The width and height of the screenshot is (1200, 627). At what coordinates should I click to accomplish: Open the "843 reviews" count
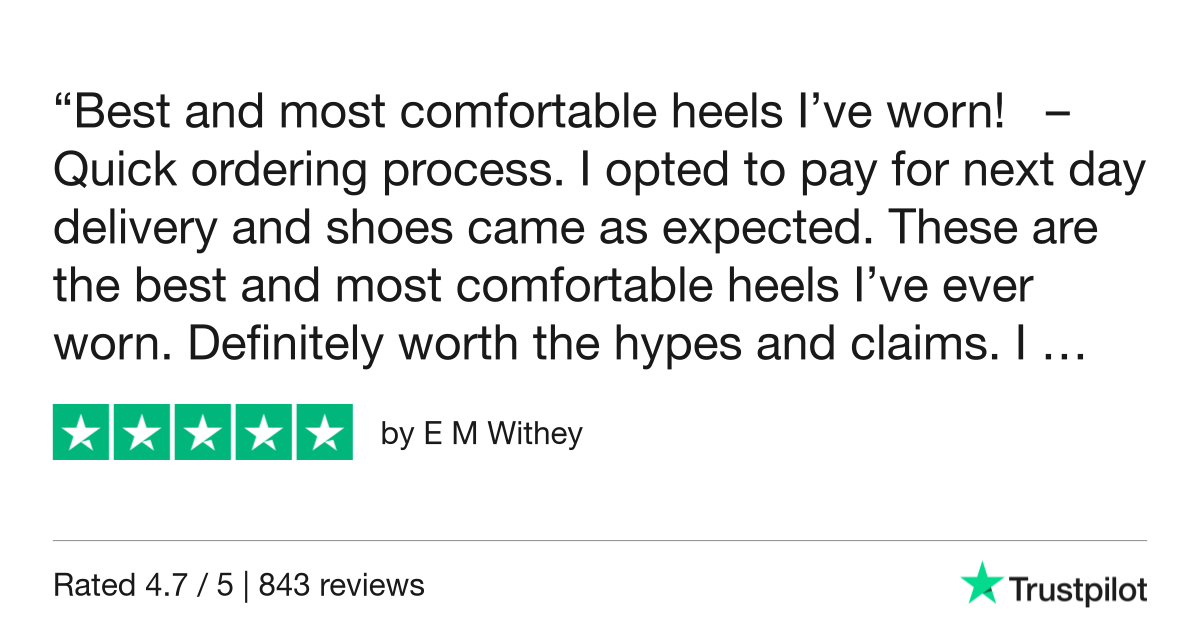coord(341,585)
